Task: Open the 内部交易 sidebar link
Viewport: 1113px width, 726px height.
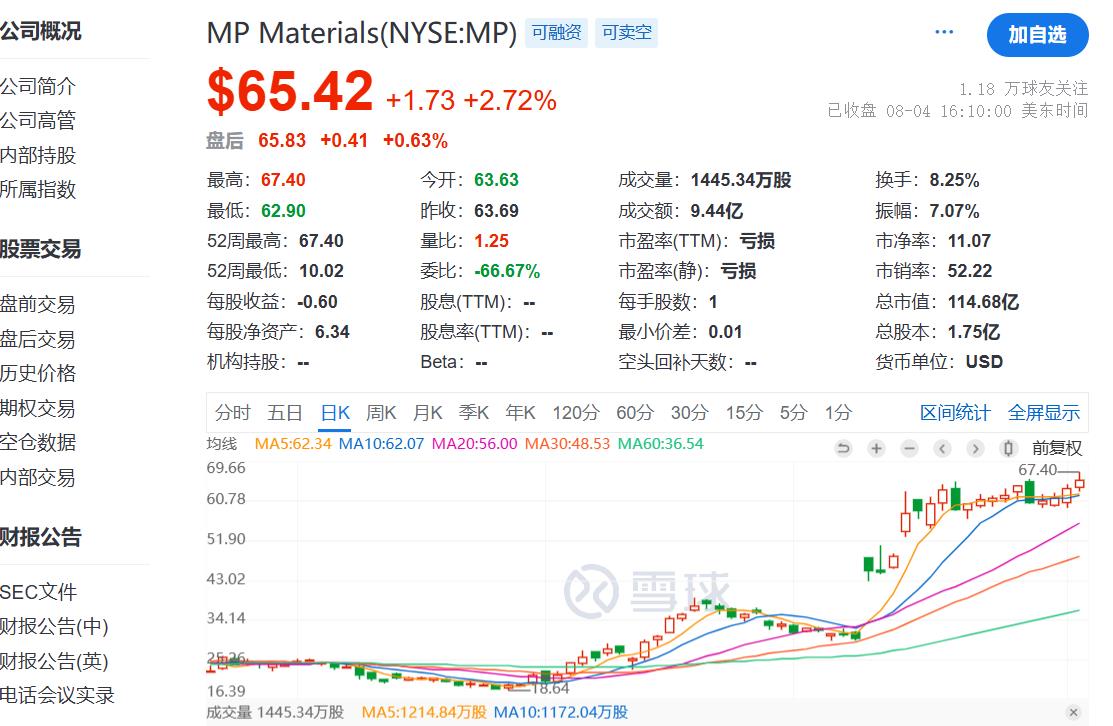Action: (x=38, y=477)
